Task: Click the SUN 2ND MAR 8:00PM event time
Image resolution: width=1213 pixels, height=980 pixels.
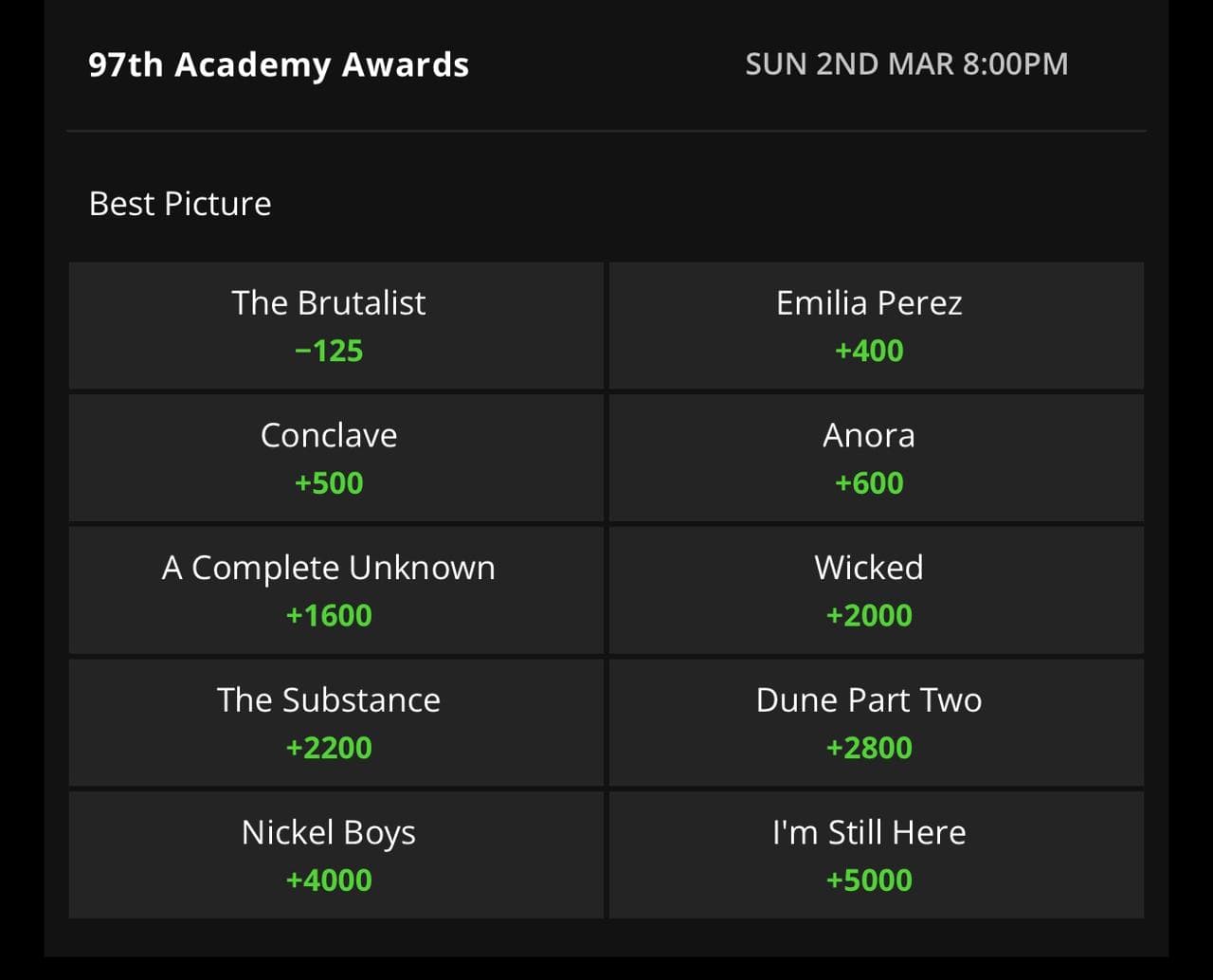Action: pos(907,64)
